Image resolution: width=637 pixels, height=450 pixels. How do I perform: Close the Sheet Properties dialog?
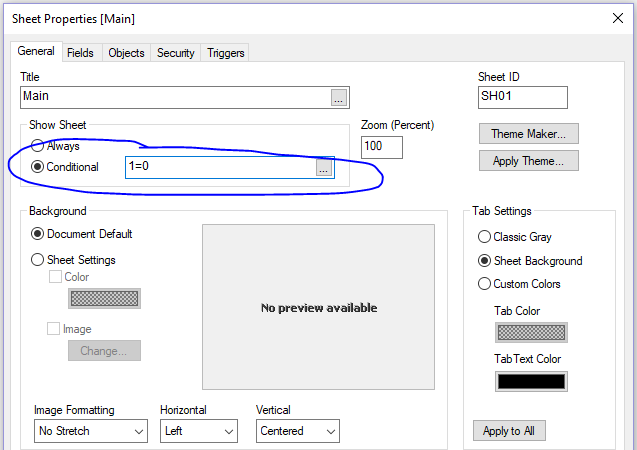(x=615, y=17)
